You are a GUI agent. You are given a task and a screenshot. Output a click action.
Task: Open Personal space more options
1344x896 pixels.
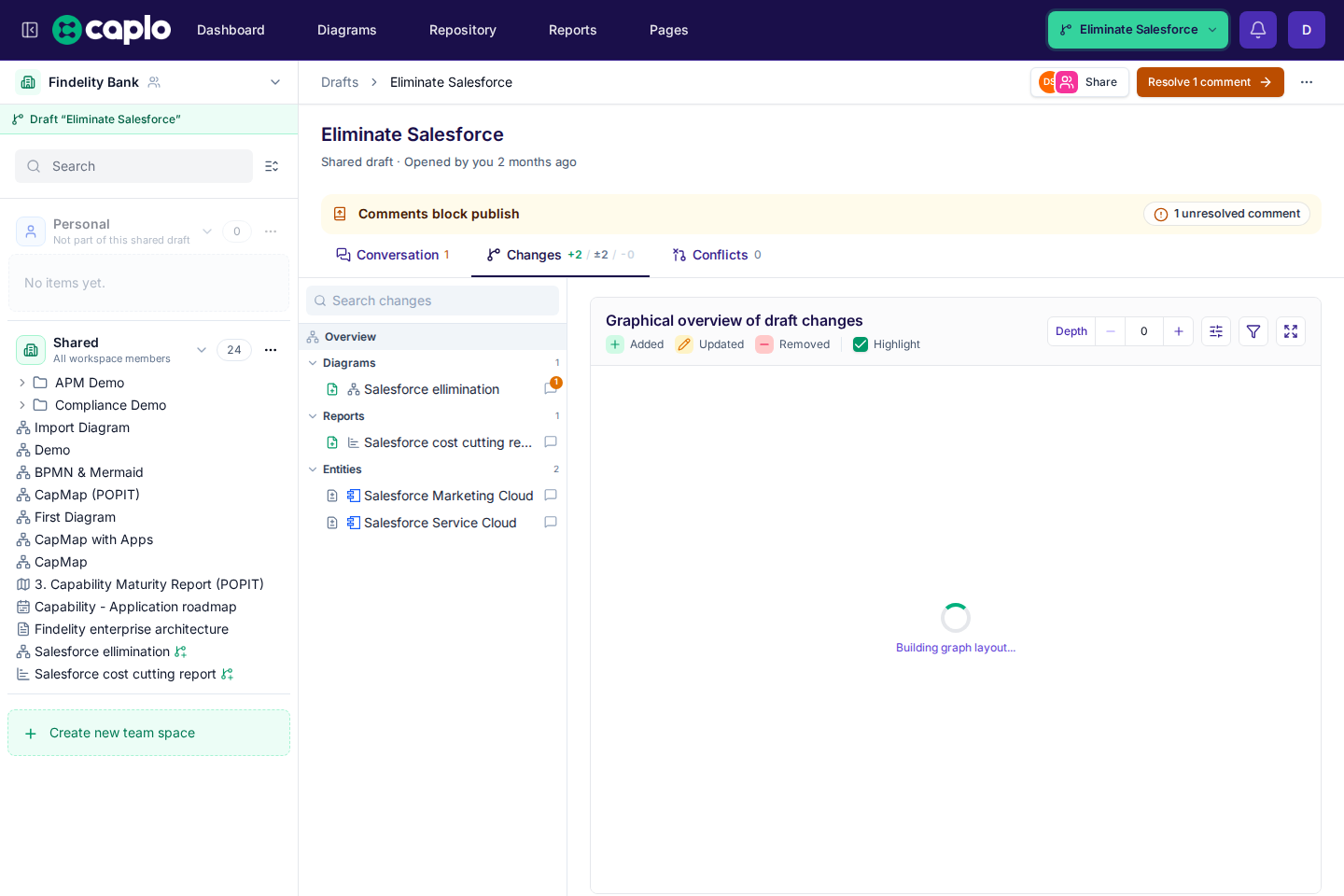(271, 231)
